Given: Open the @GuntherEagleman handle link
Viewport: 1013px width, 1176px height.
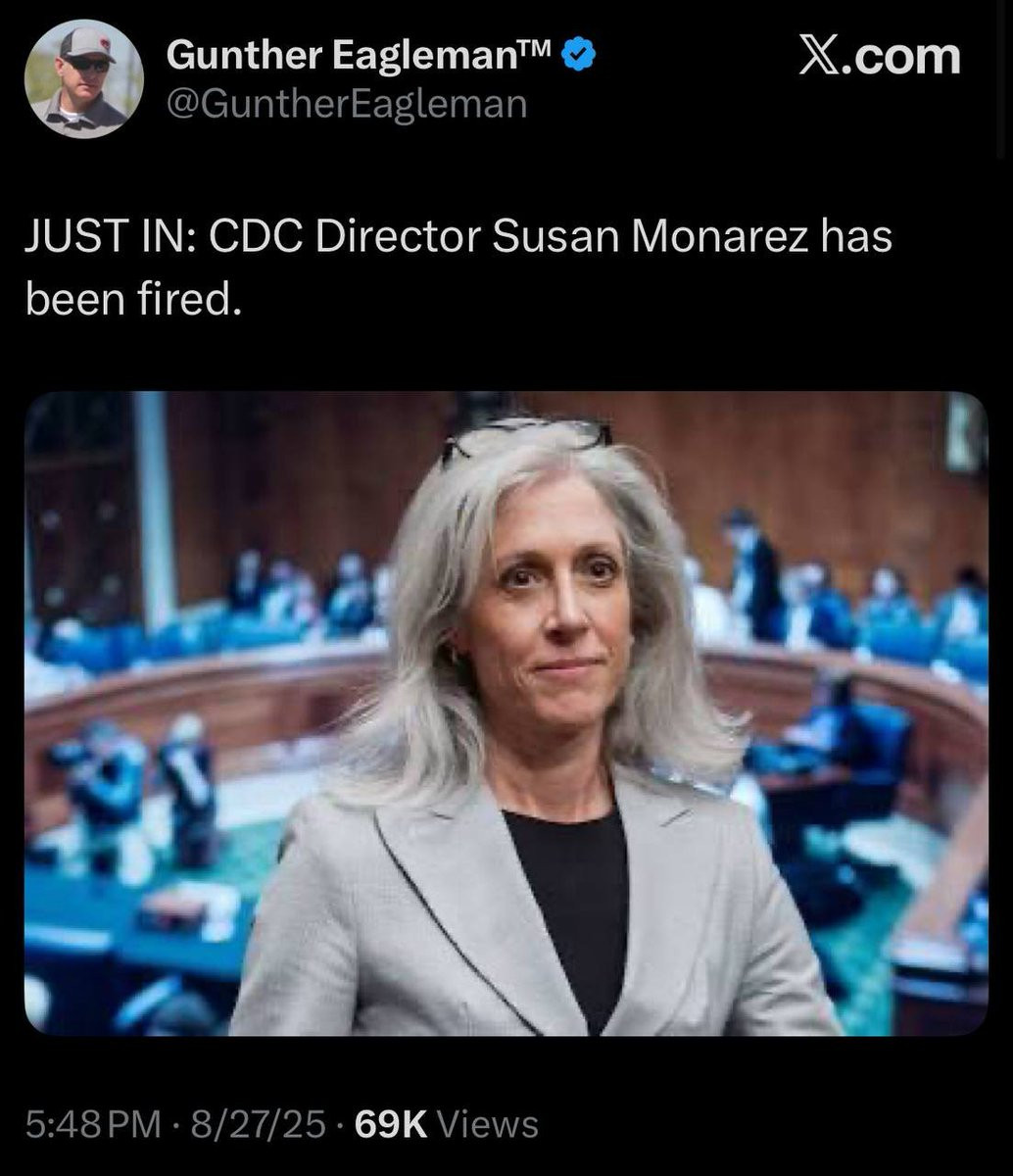Looking at the screenshot, I should (347, 103).
